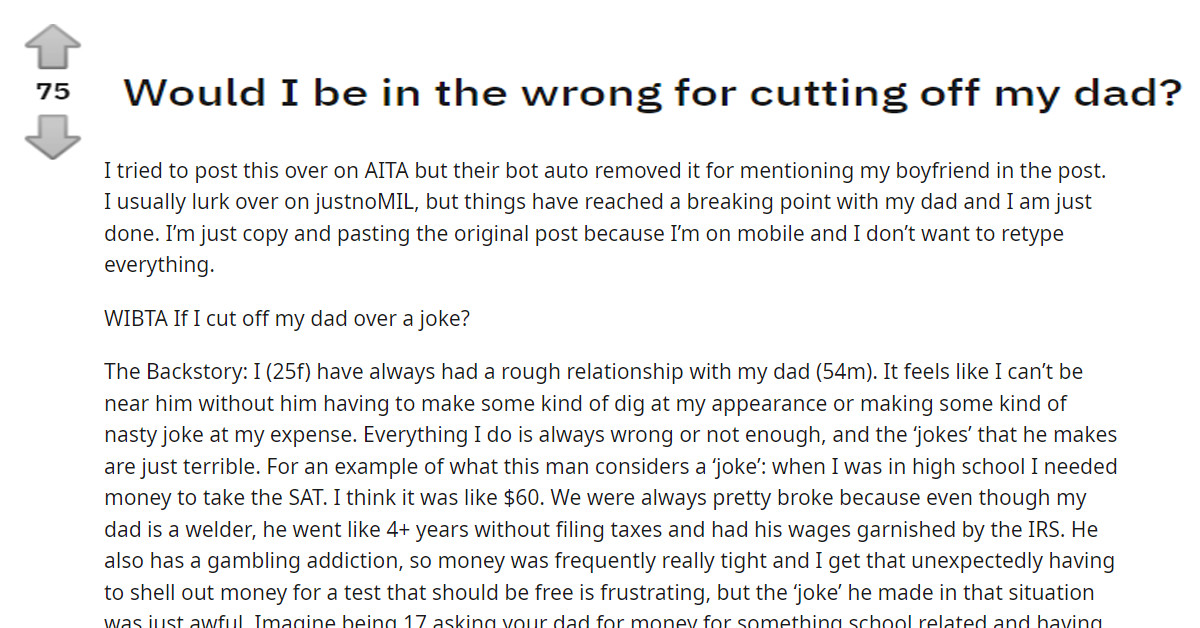Select the vote score showing 75
Viewport: 1200px width, 628px height.
click(53, 90)
